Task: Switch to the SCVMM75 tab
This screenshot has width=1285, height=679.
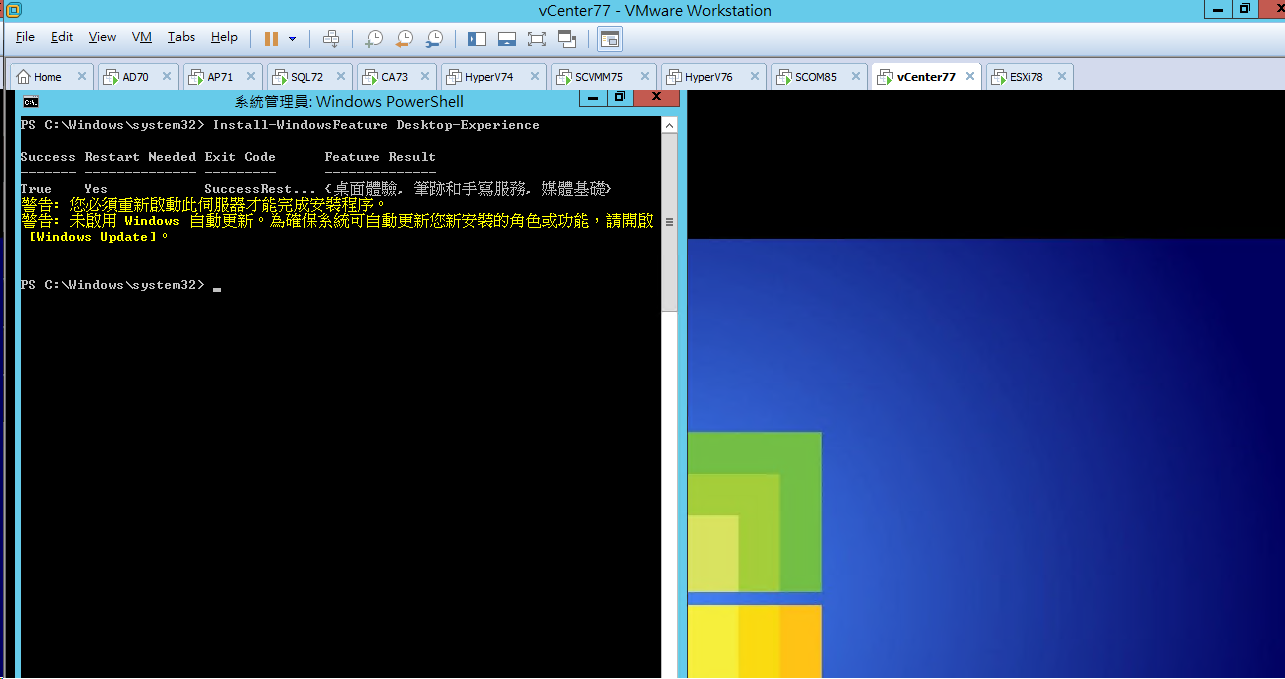Action: point(603,77)
